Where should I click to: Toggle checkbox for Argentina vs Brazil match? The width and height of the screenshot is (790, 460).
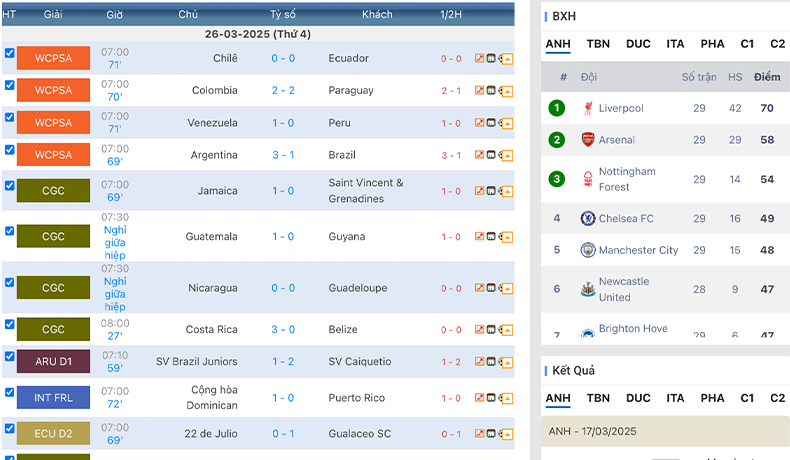(10, 150)
